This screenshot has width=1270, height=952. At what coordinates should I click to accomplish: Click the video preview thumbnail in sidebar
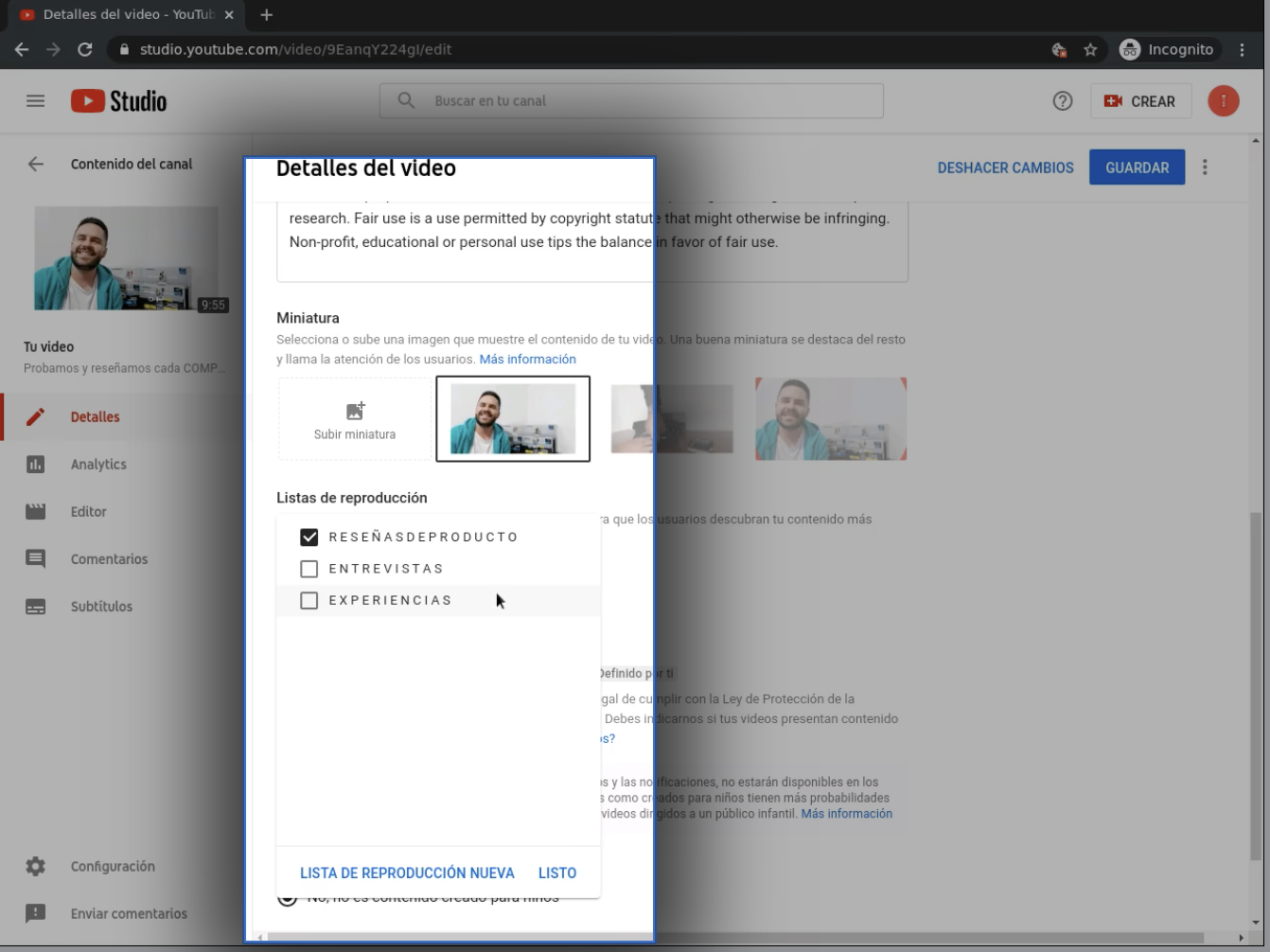(x=127, y=258)
